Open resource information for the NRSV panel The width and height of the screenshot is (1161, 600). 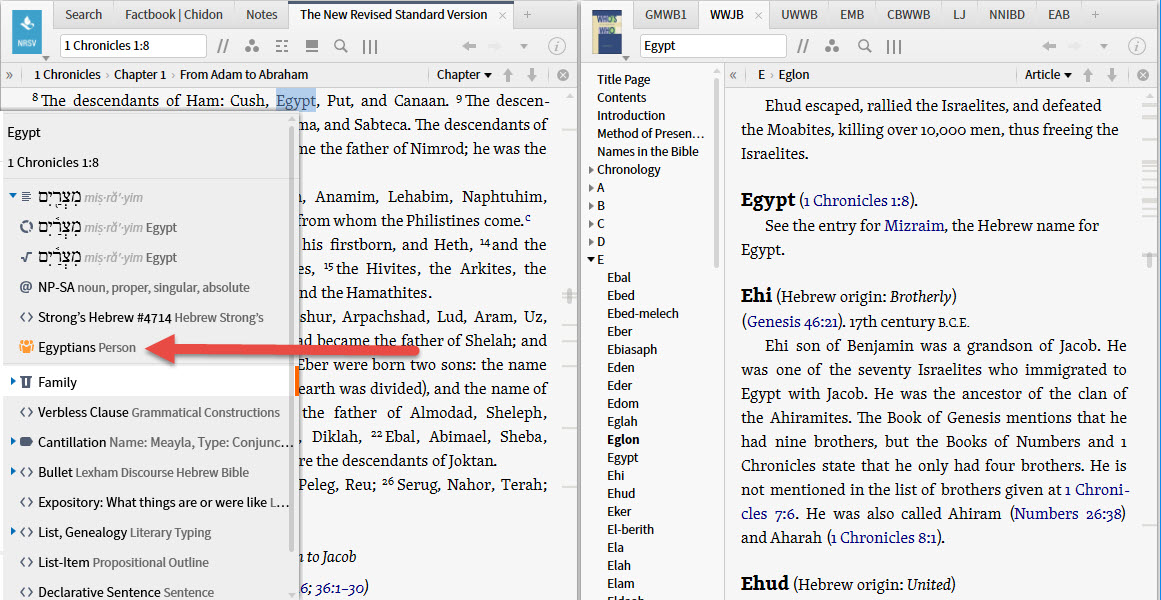click(x=556, y=46)
